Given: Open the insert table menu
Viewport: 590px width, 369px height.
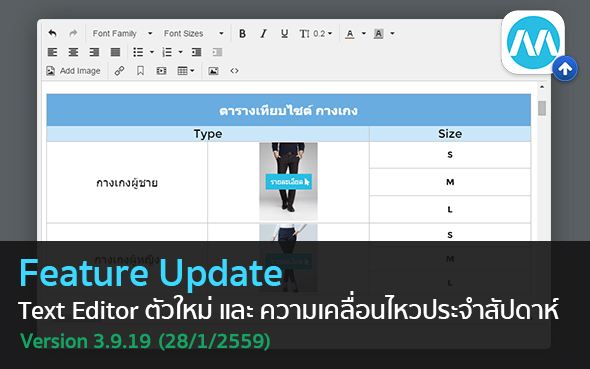Looking at the screenshot, I should [x=186, y=71].
